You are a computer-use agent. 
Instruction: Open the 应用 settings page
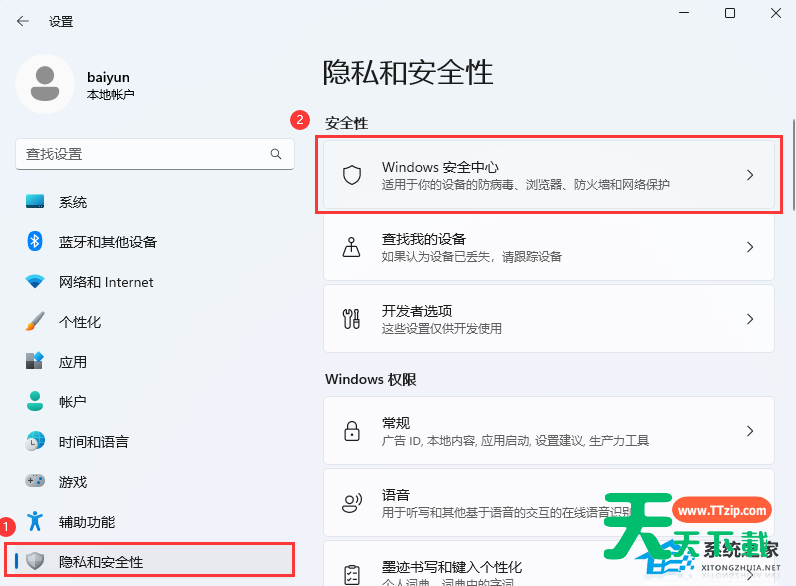tap(155, 362)
